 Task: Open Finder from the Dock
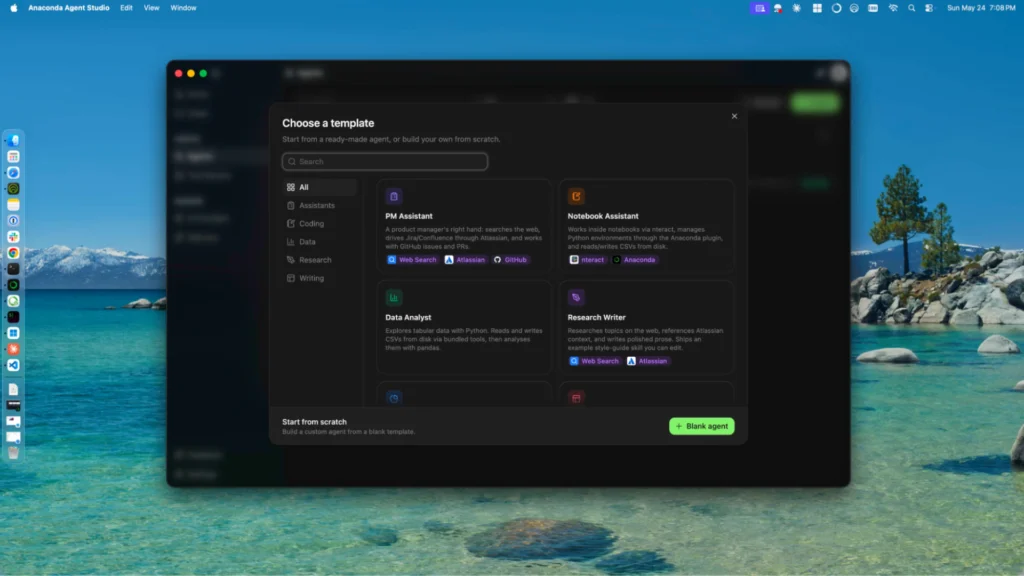tap(13, 140)
